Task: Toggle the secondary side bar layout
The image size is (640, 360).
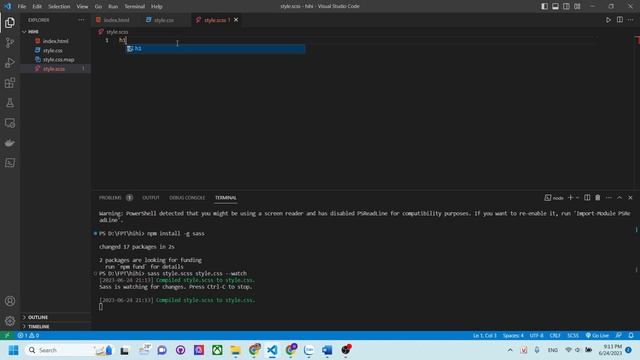Action: tap(567, 6)
